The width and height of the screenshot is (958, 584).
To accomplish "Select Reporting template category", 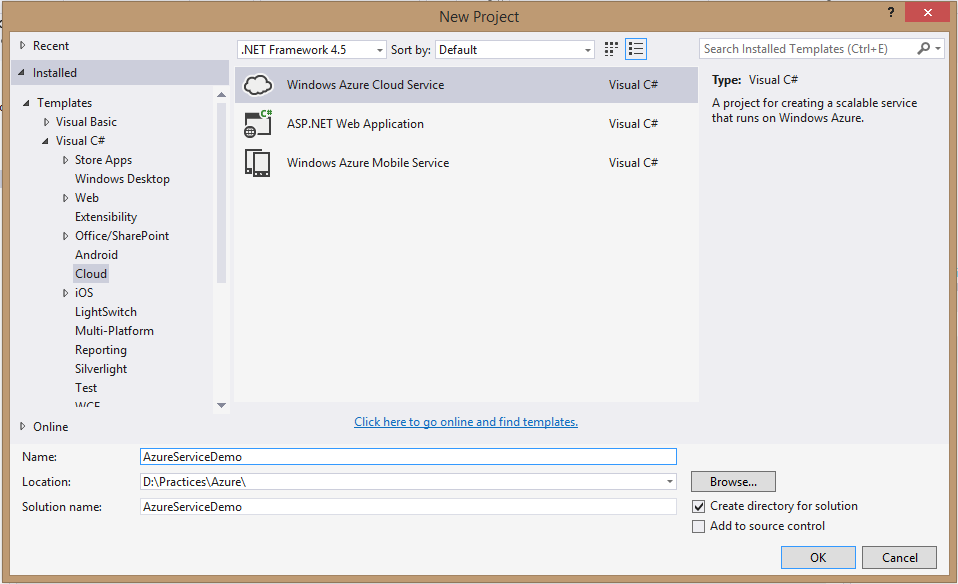I will pyautogui.click(x=101, y=350).
